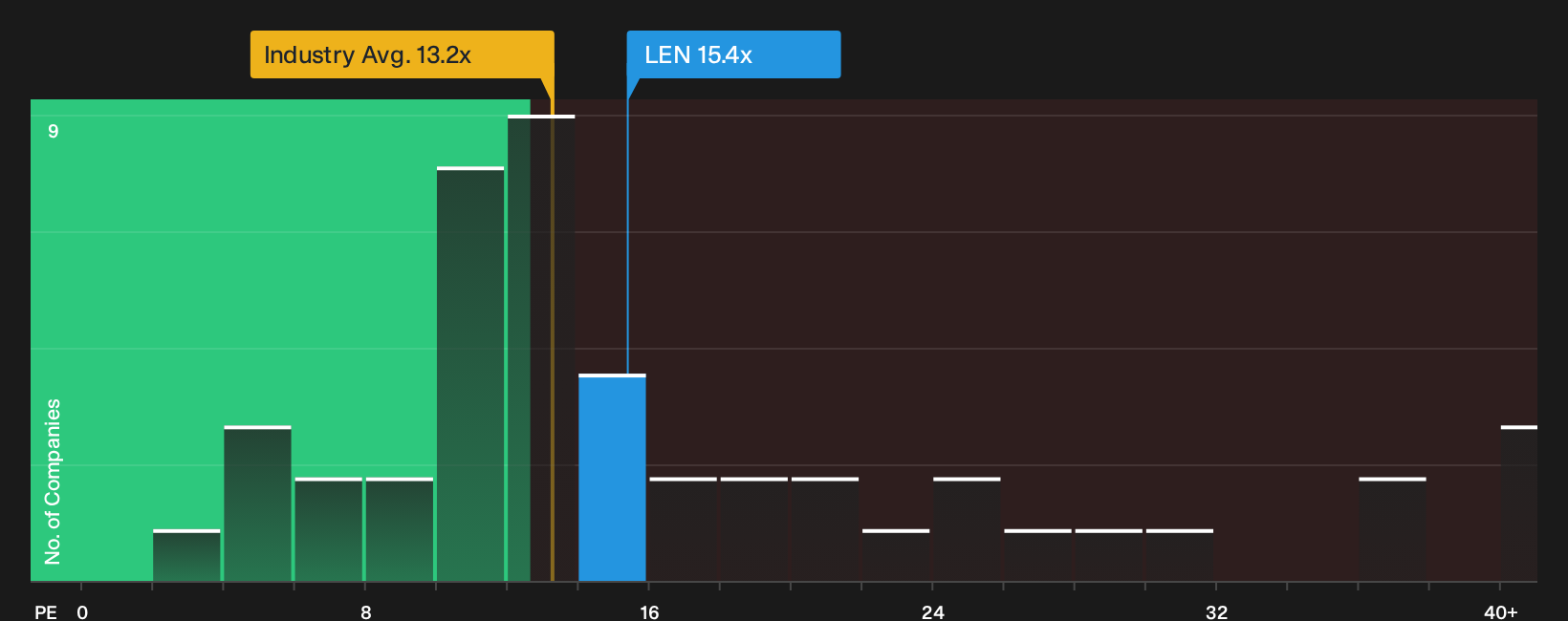Click the x-axis label 40+
1568x621 pixels.
coord(1500,612)
